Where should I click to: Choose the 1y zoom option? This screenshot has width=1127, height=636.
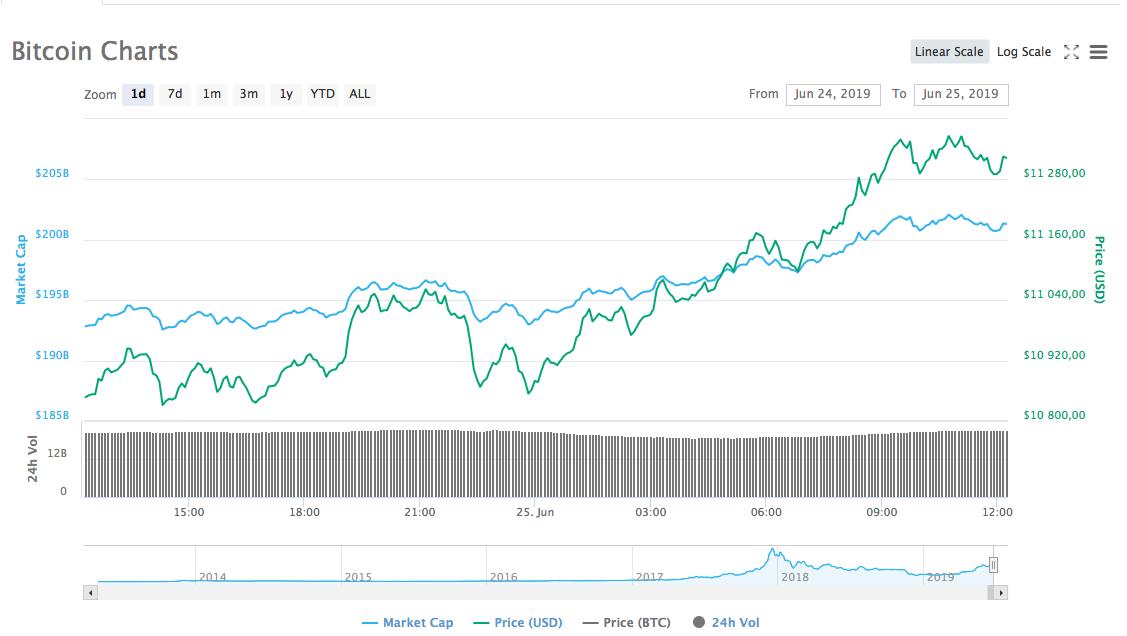pyautogui.click(x=285, y=94)
